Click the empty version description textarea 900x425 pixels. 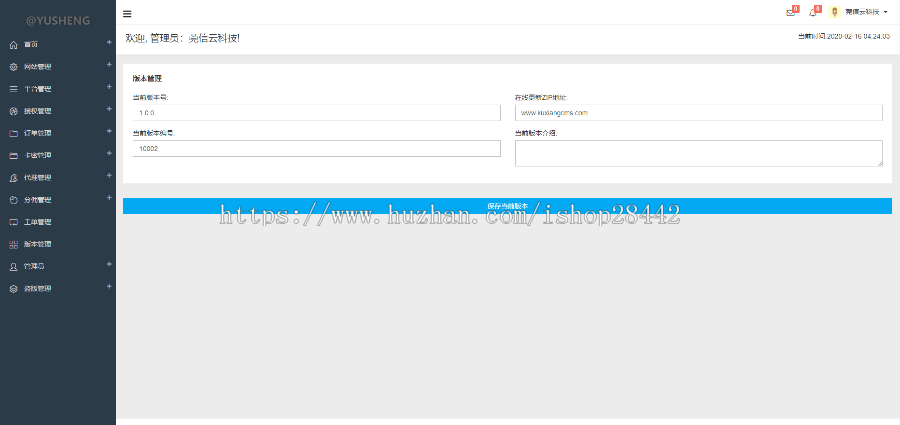click(699, 153)
